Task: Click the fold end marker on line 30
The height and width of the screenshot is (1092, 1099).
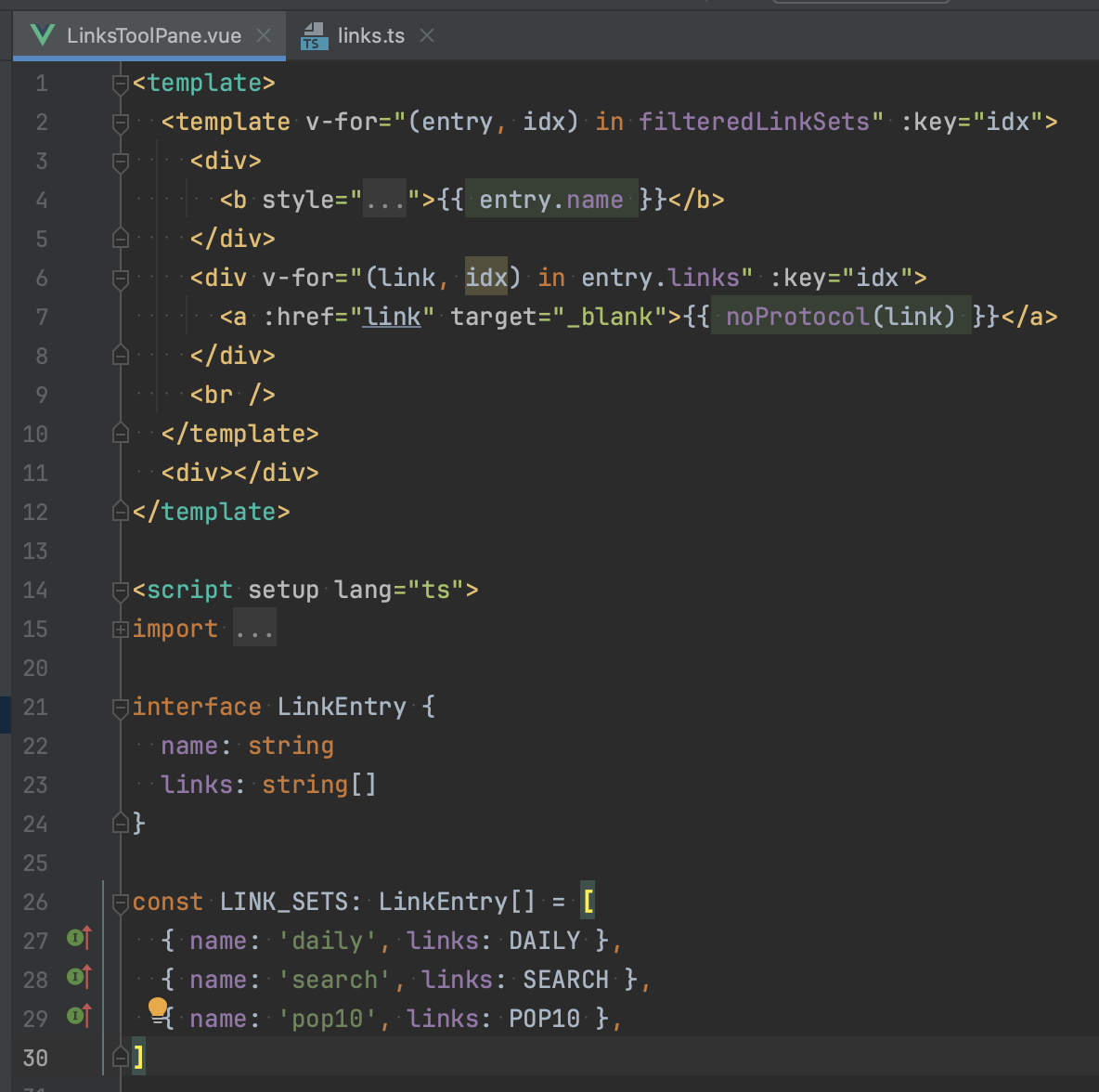Action: (x=121, y=1056)
